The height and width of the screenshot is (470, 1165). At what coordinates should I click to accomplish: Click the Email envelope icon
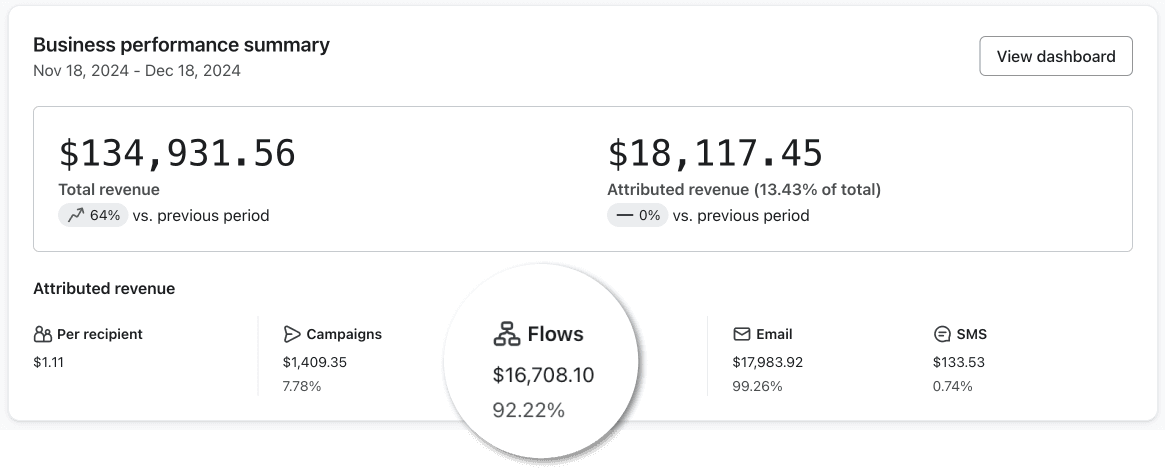[741, 334]
